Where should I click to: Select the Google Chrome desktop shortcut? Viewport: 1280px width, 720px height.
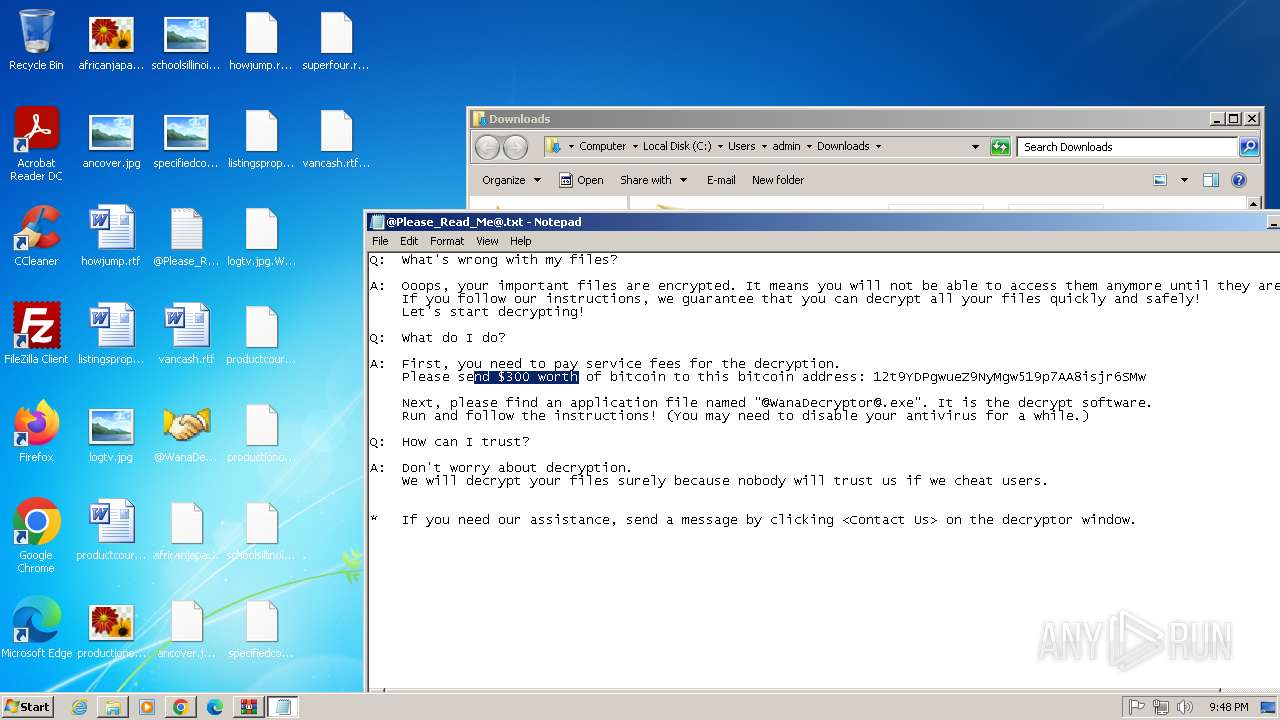(x=36, y=536)
